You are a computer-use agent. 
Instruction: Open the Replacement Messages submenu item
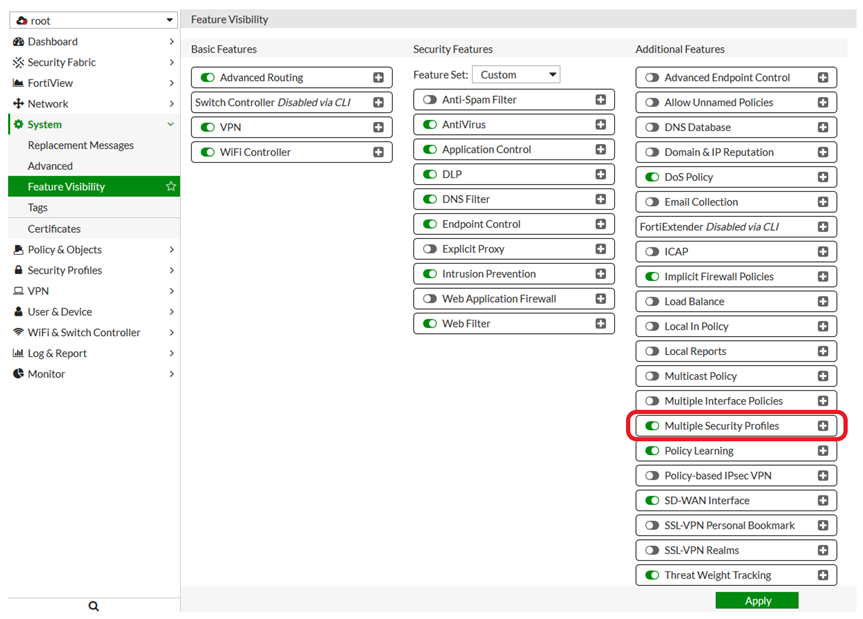(x=80, y=146)
